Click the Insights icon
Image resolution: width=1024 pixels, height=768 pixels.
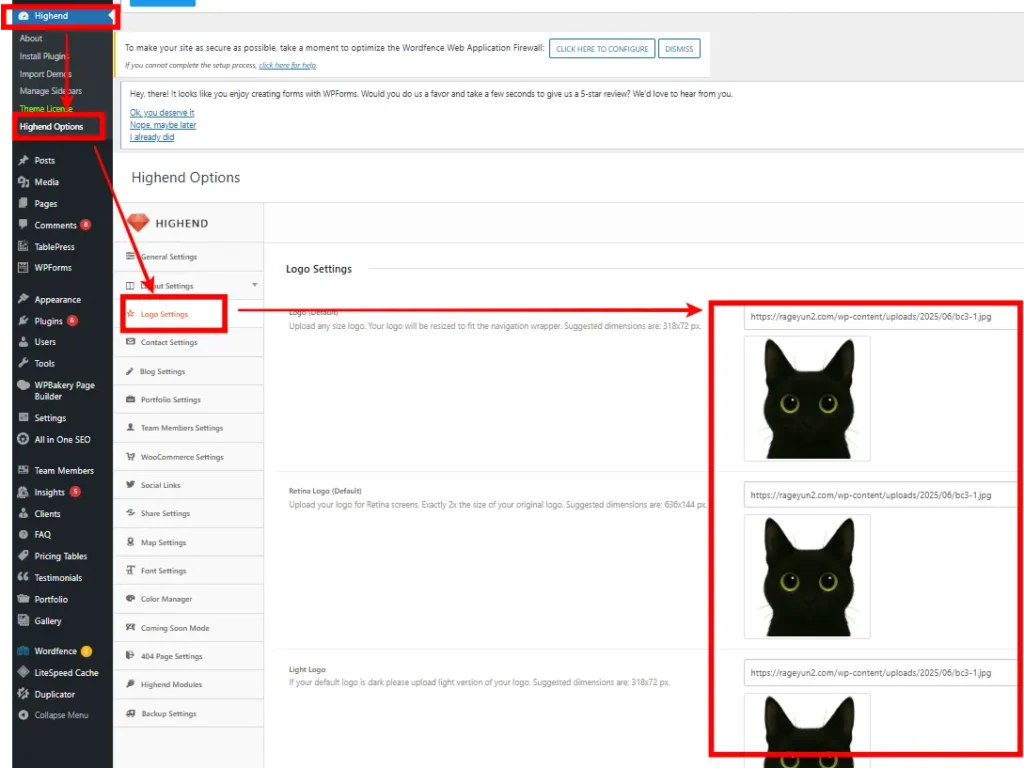tap(24, 492)
